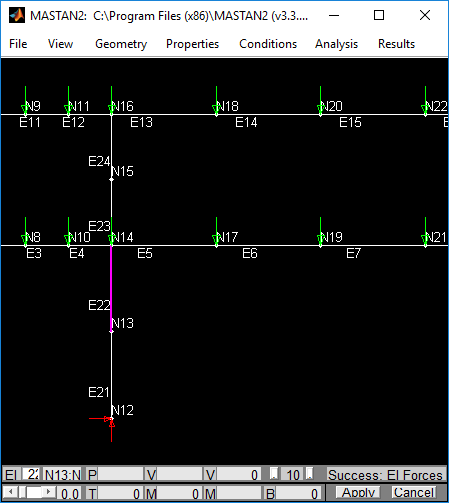Open the Properties menu
Screen dimensions: 449x503
[x=192, y=44]
